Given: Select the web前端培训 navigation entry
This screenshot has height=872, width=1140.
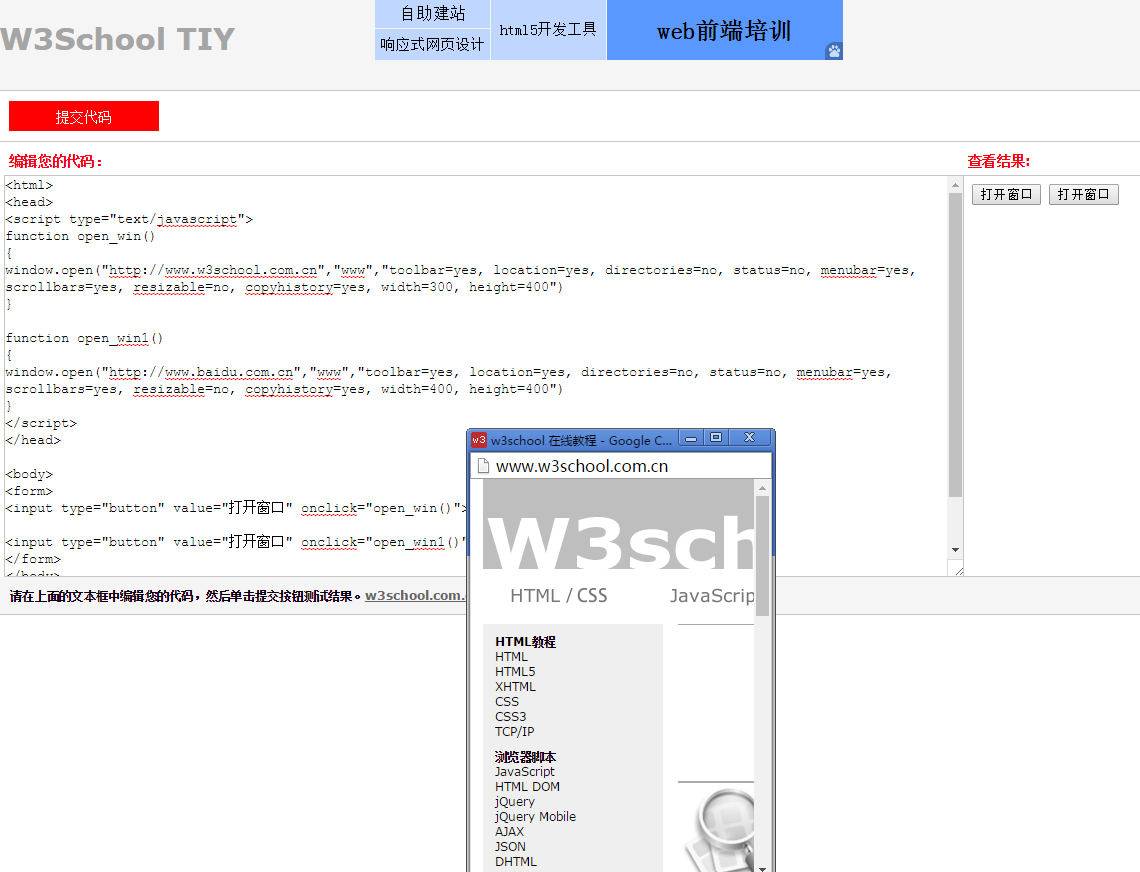Looking at the screenshot, I should pyautogui.click(x=724, y=31).
